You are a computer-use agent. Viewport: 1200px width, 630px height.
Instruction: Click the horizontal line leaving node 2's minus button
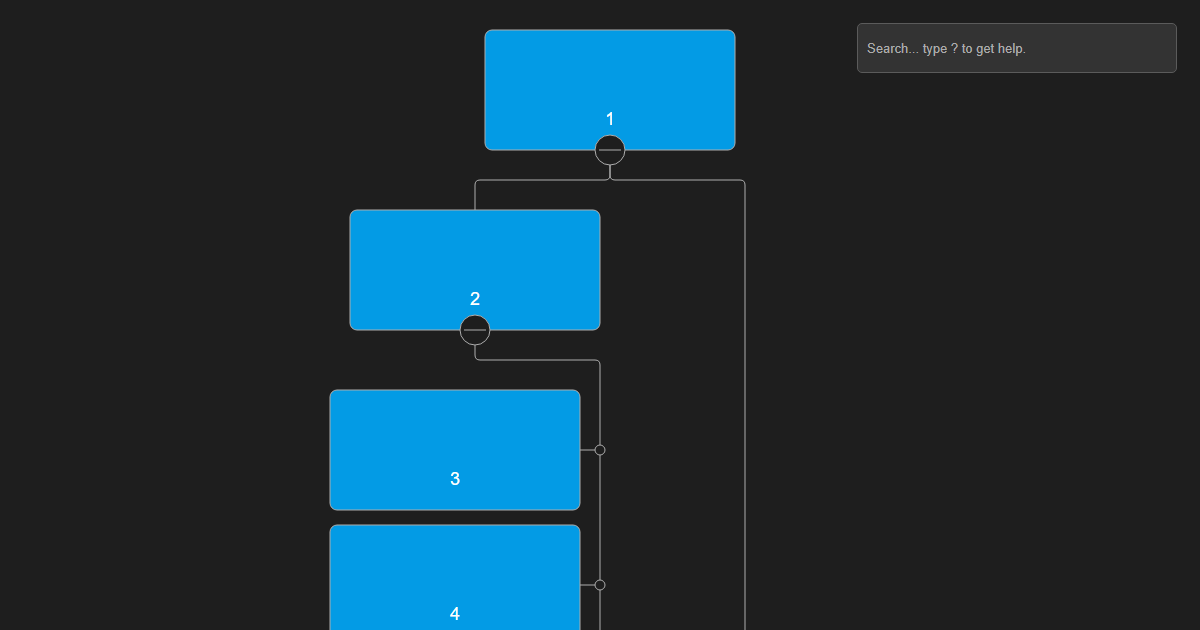540,360
